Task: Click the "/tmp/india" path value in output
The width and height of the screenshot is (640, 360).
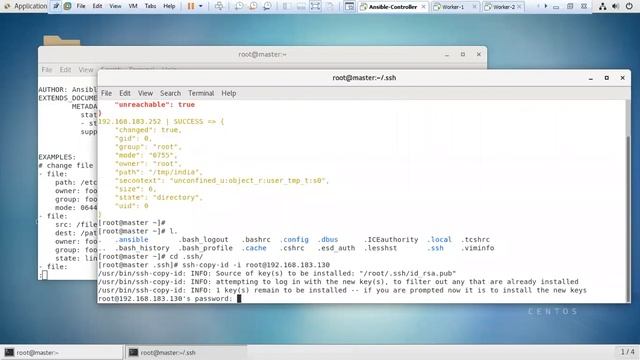Action: [174, 172]
